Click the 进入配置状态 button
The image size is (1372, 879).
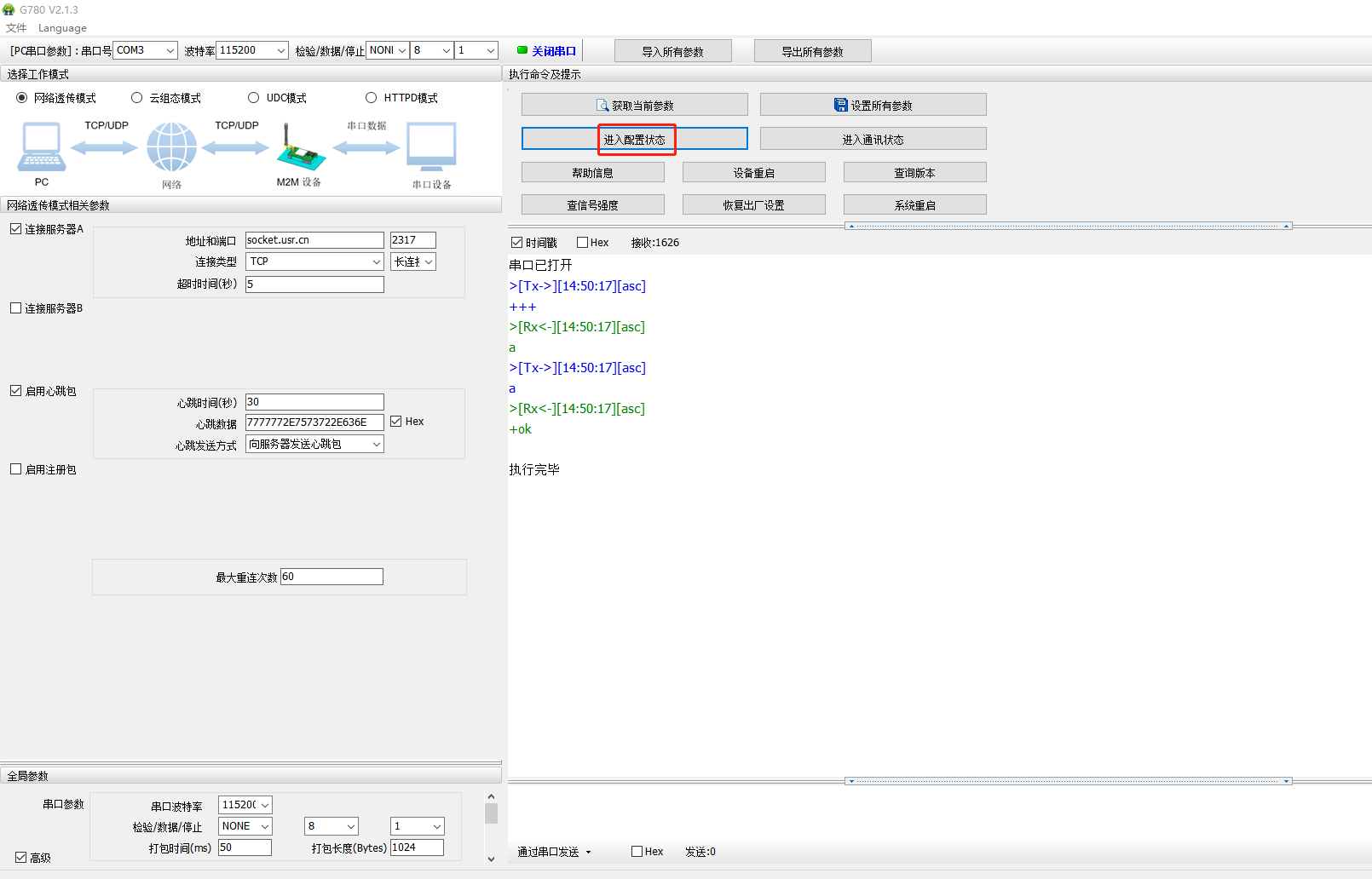coord(634,139)
